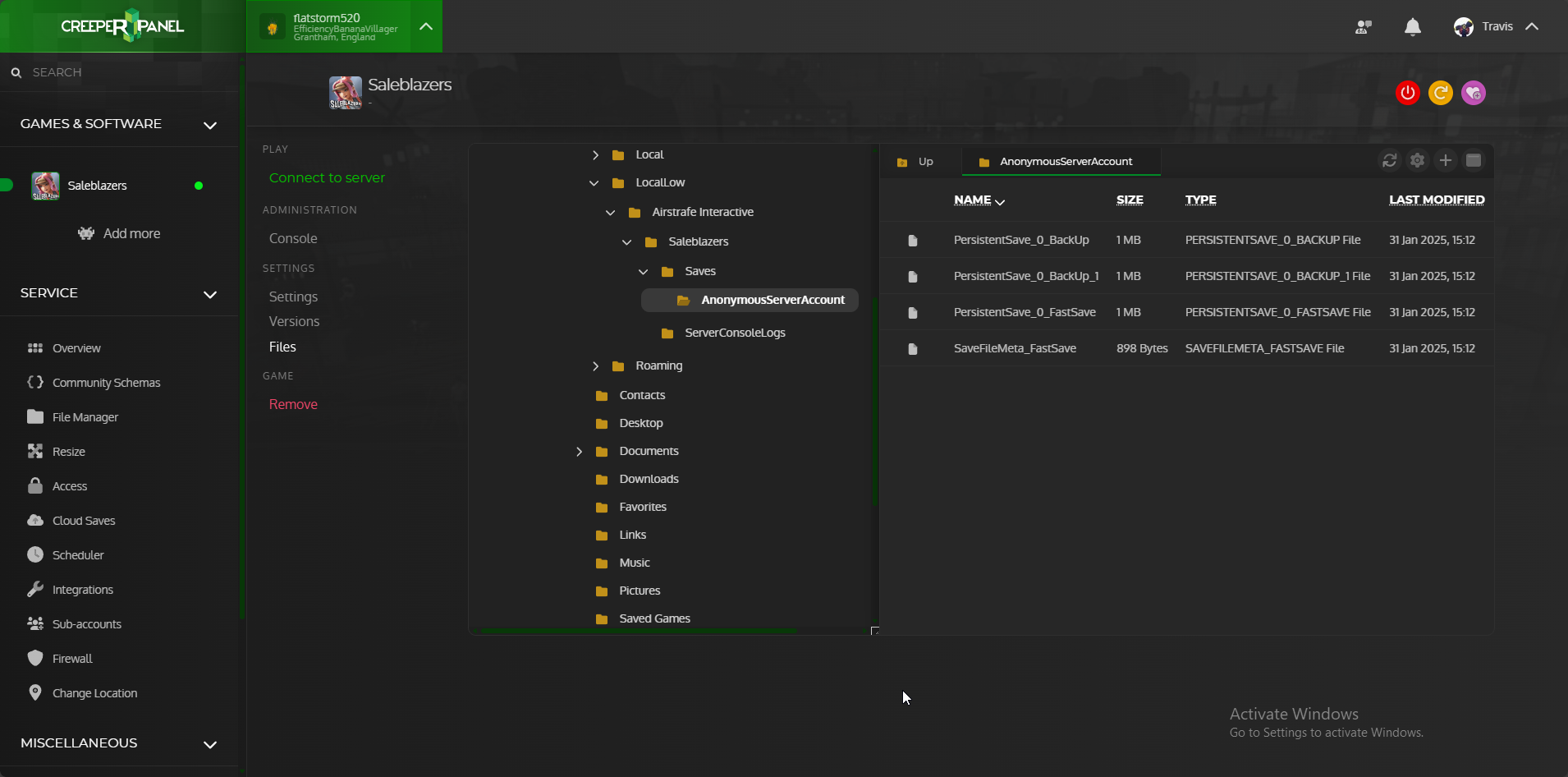Open file manager gear settings icon

point(1418,160)
